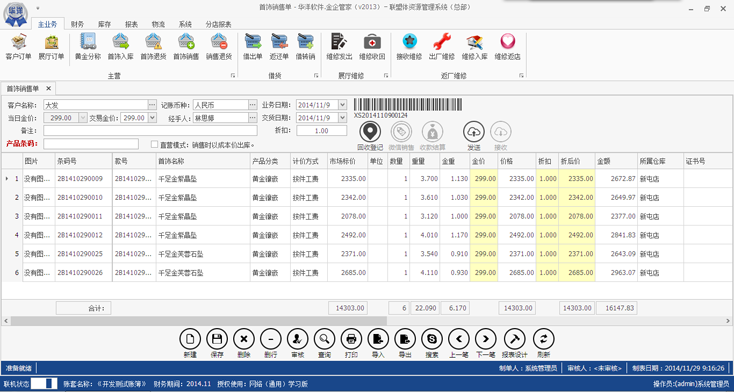Expand the 展厅维修 group launcher

[386, 75]
